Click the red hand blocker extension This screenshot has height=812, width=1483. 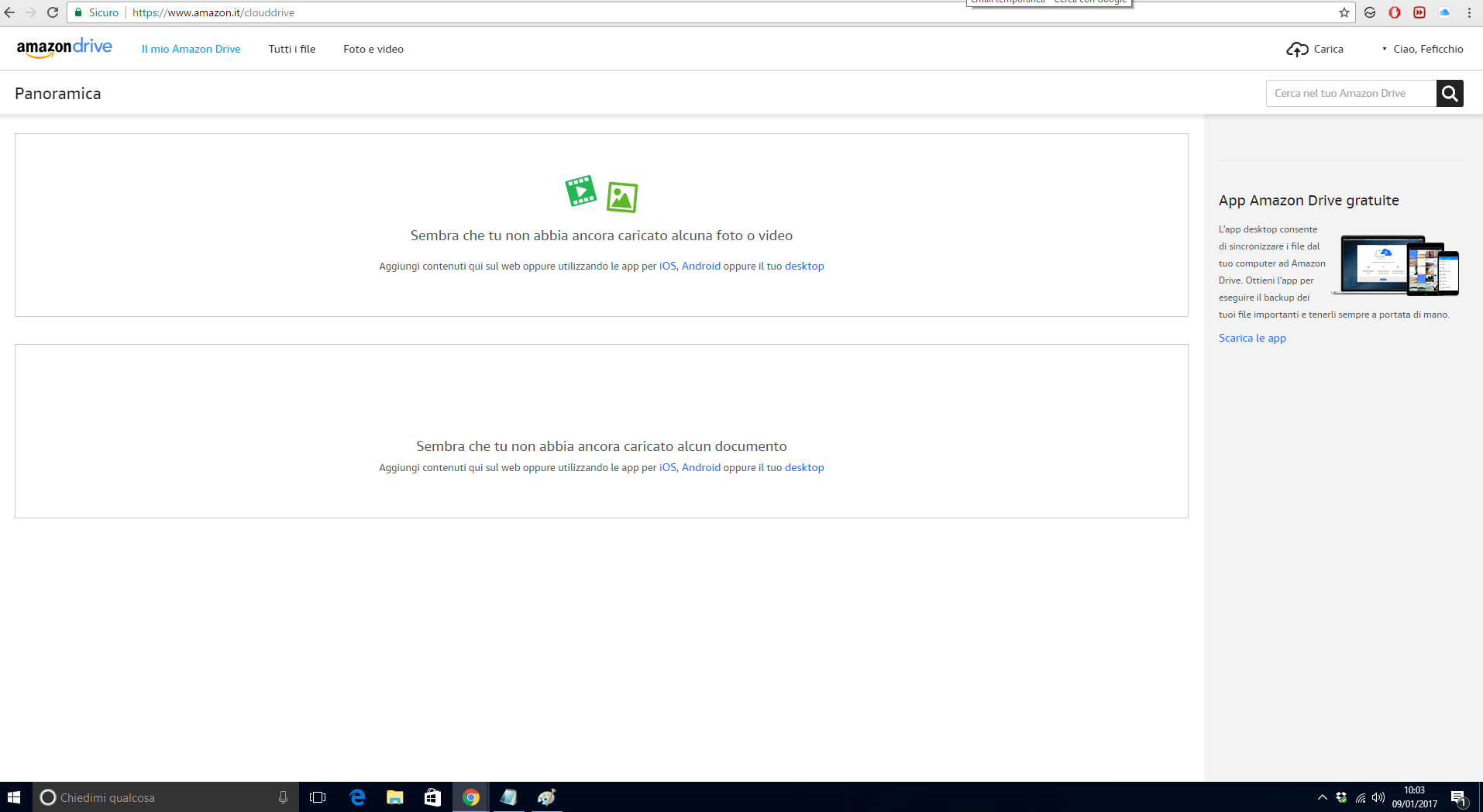pos(1395,12)
